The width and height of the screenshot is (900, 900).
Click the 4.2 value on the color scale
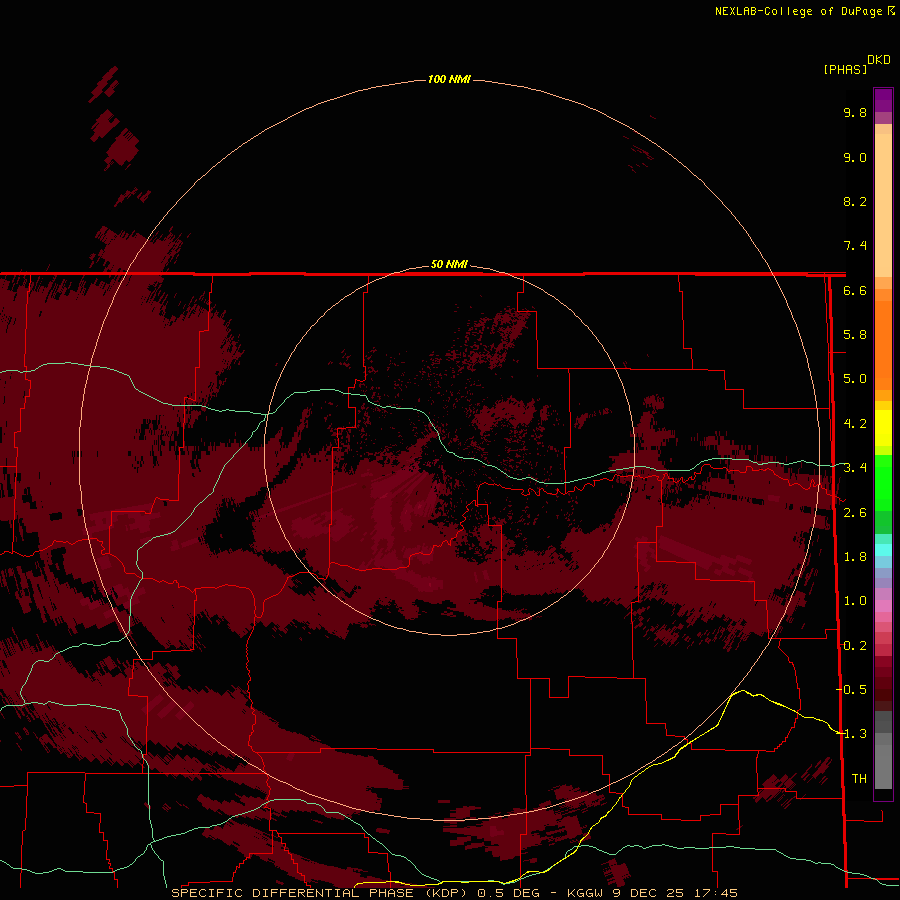tap(855, 424)
